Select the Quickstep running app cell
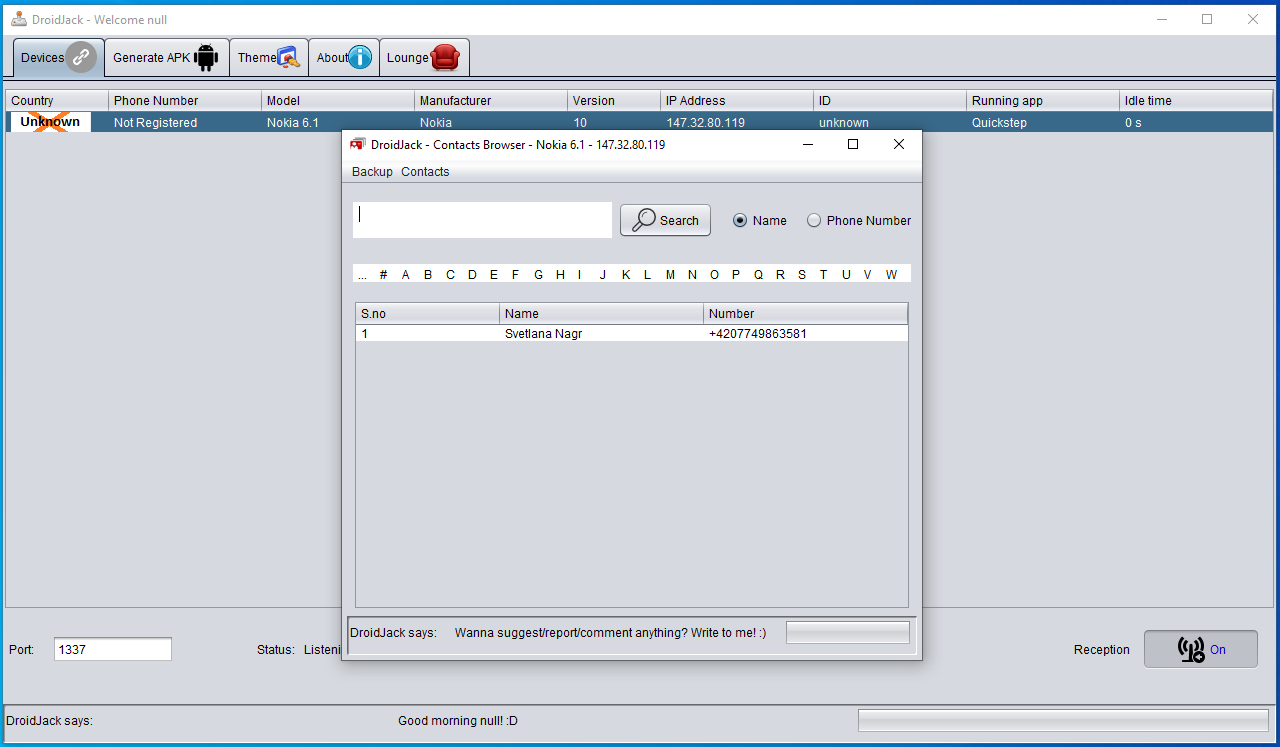Viewport: 1280px width, 747px height. pos(1043,122)
